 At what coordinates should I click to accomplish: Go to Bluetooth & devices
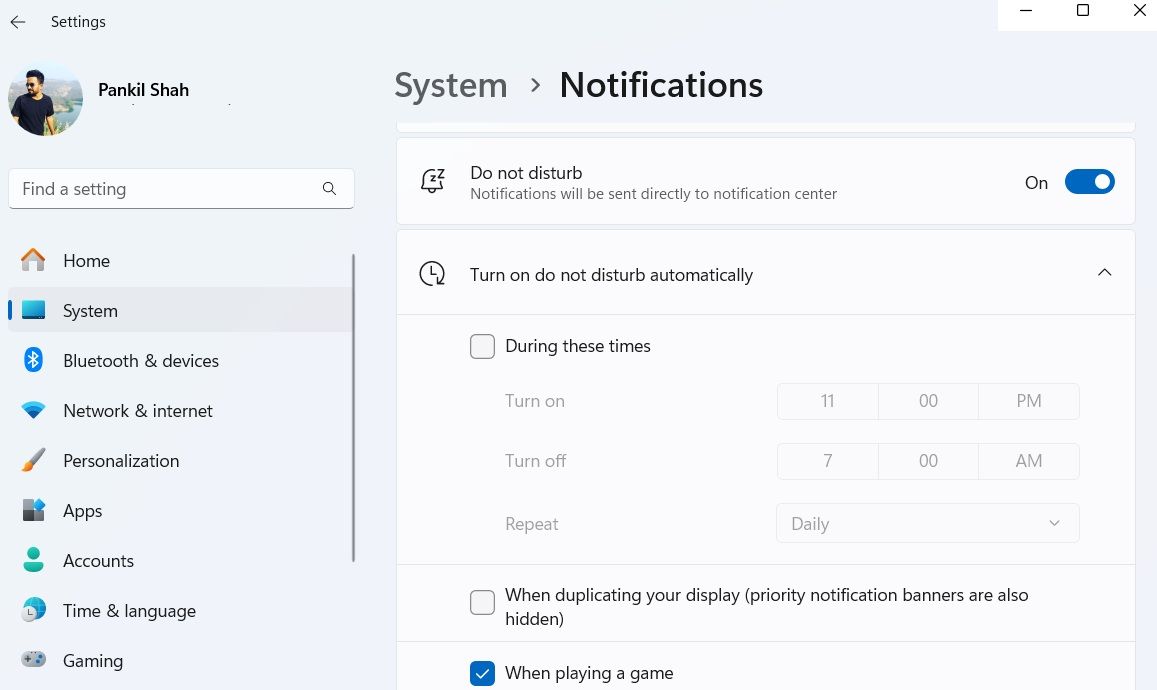pyautogui.click(x=181, y=361)
